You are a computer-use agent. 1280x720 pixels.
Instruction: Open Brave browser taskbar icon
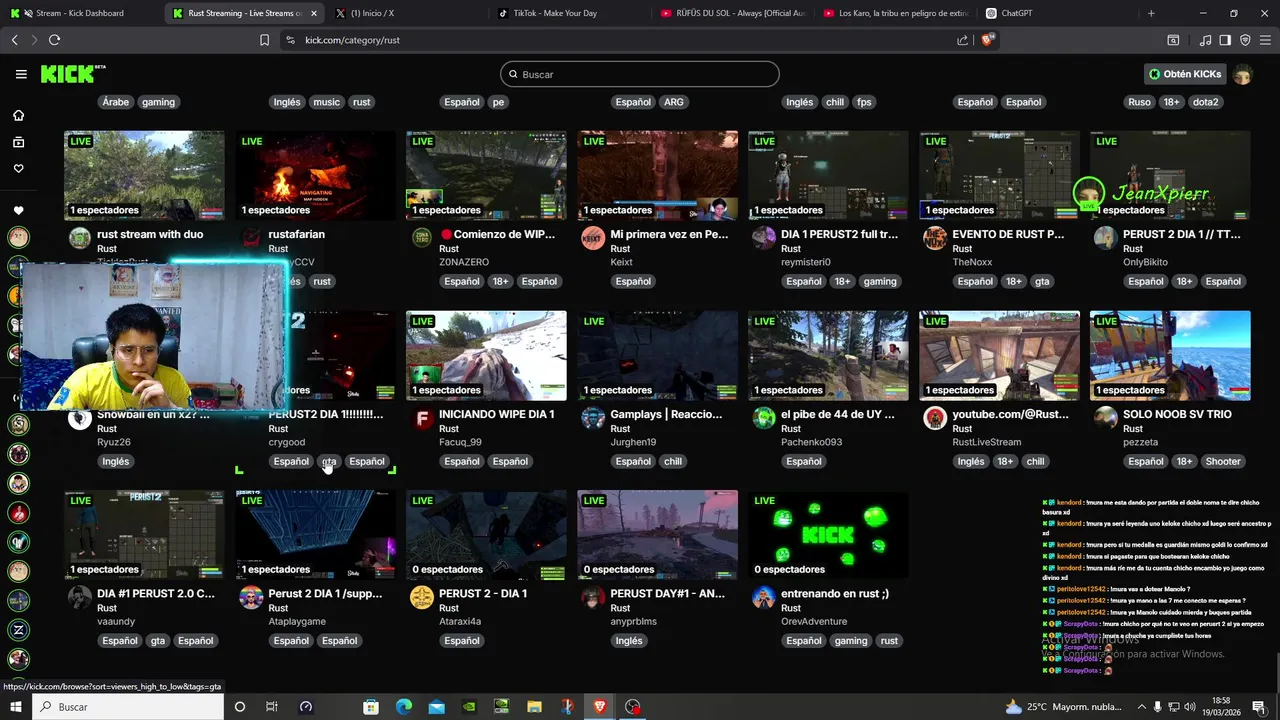point(599,707)
